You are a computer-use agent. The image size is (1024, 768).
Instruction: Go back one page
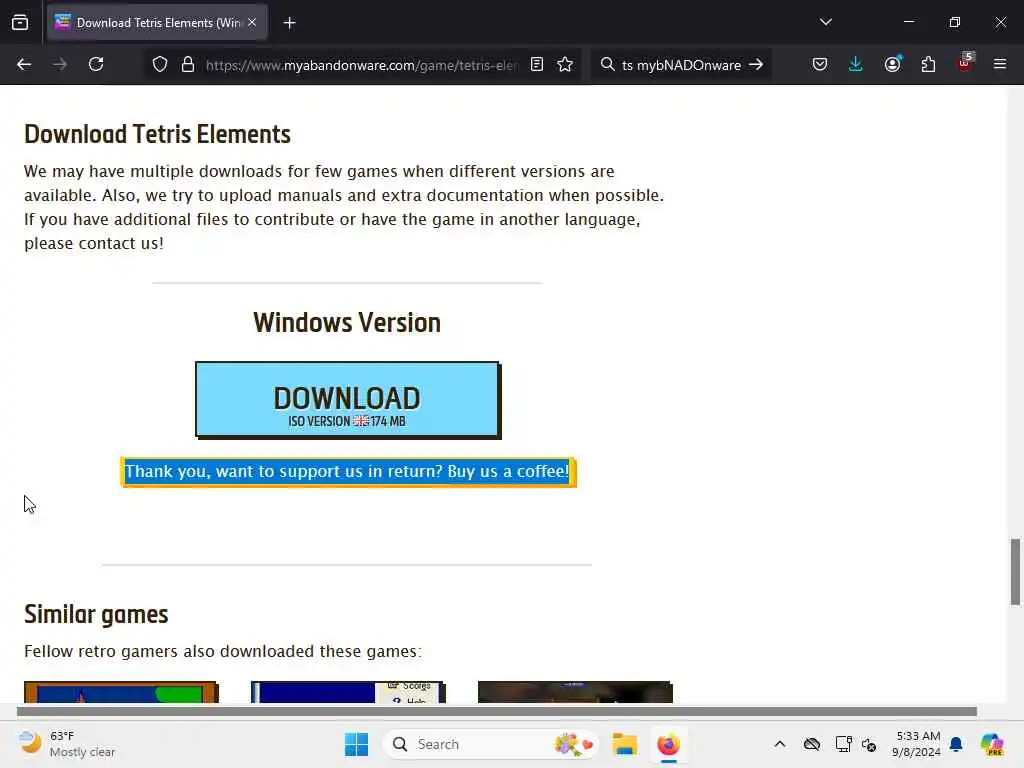coord(24,65)
